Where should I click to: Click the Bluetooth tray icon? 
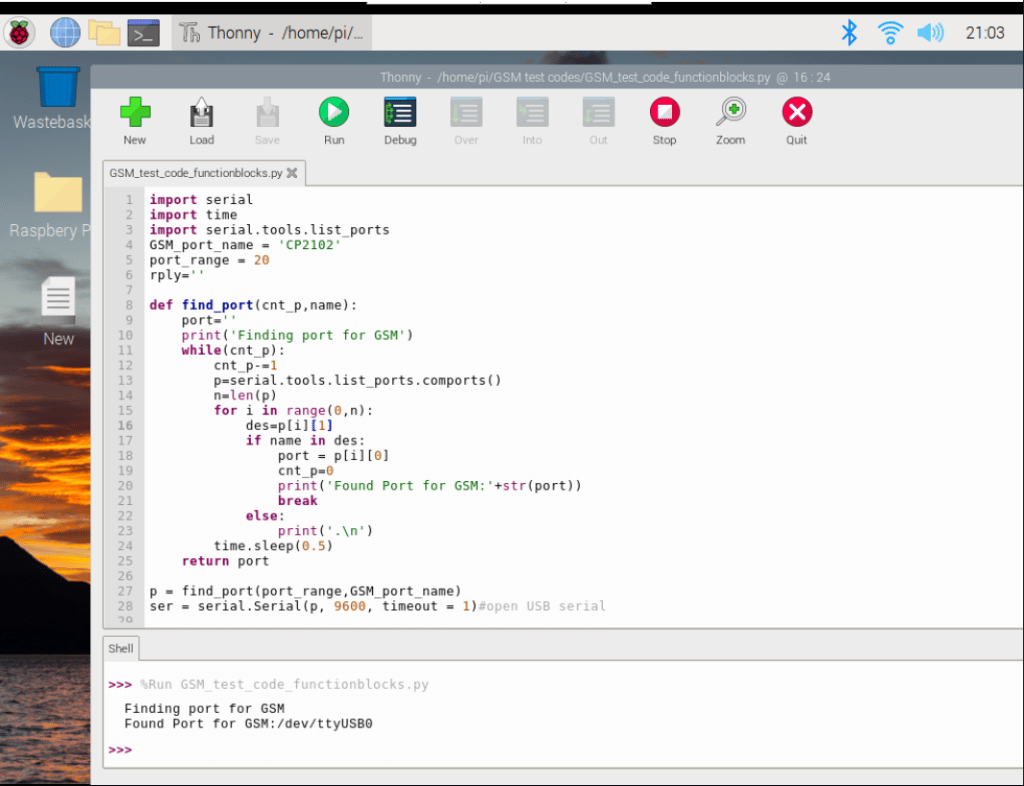(849, 32)
